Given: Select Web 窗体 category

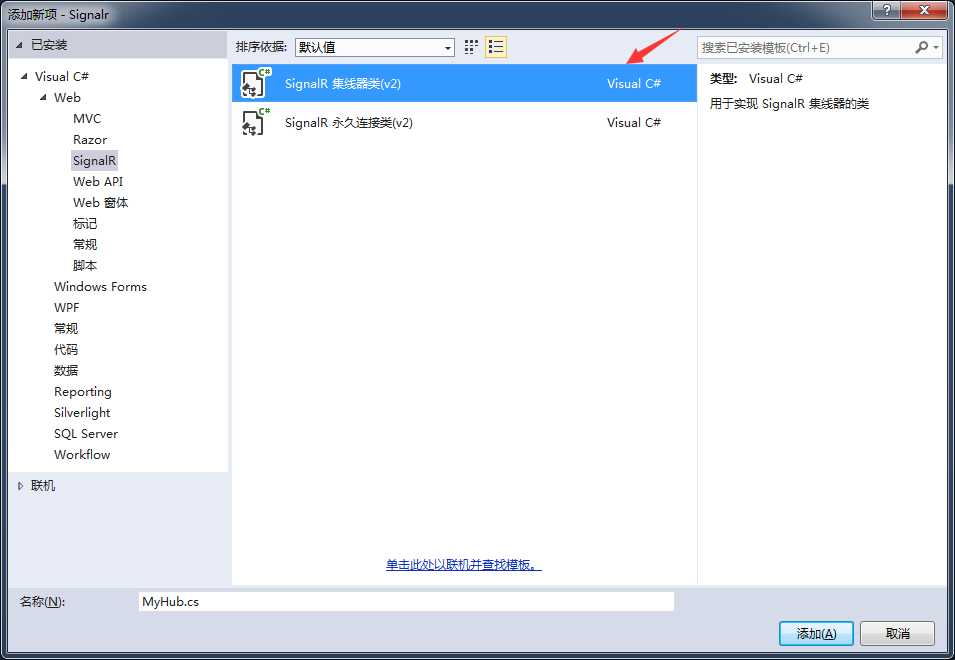Looking at the screenshot, I should [x=100, y=203].
